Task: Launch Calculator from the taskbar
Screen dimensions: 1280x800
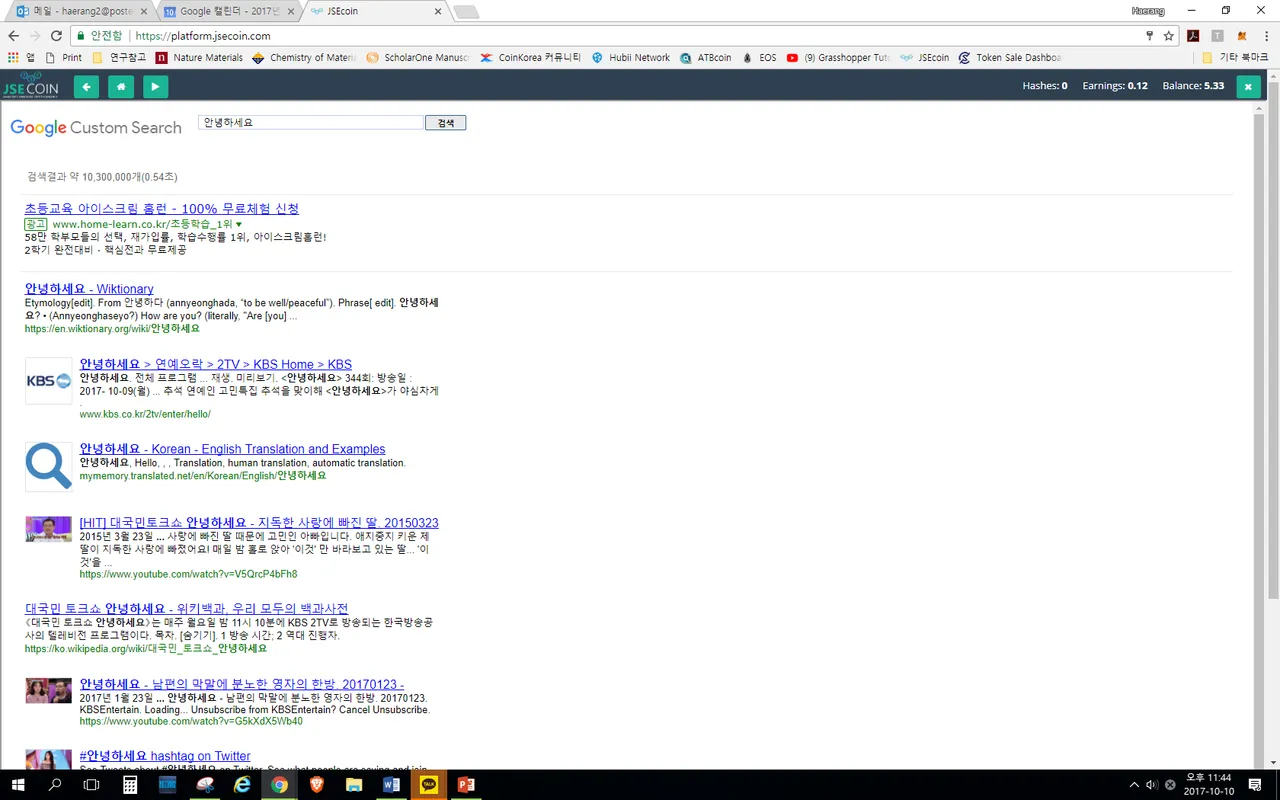Action: point(129,785)
